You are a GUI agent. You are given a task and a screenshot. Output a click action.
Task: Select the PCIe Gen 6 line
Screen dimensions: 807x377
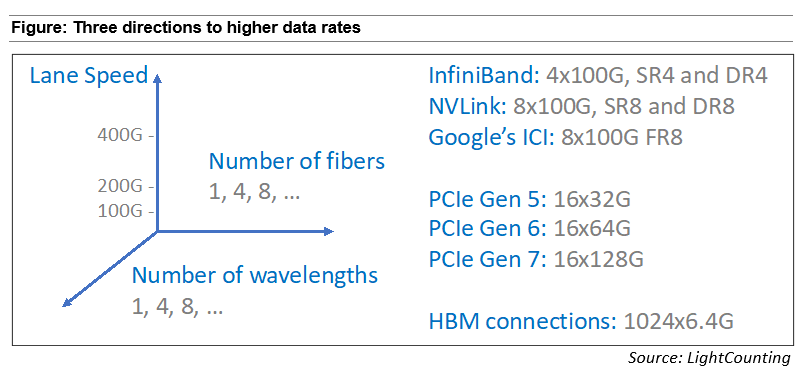click(x=529, y=229)
